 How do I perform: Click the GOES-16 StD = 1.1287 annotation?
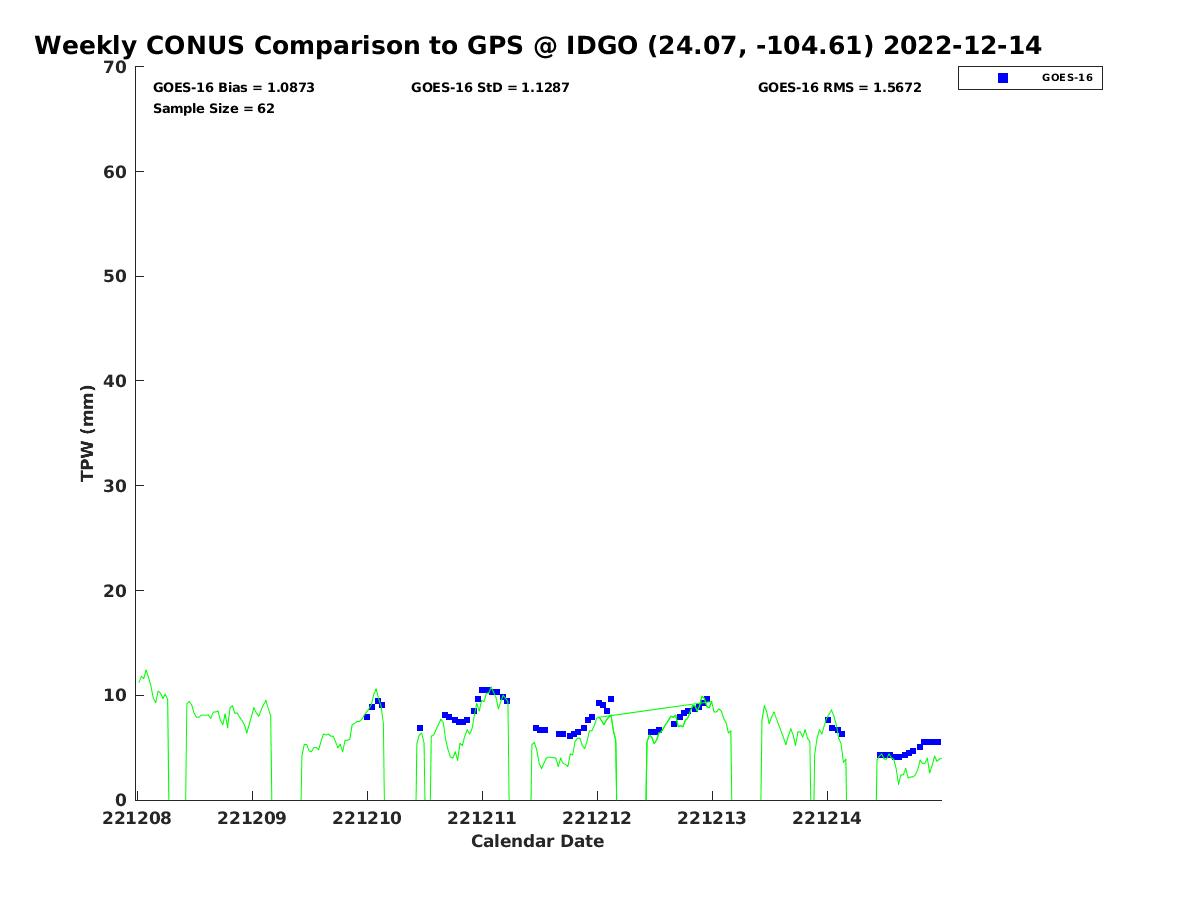(x=490, y=88)
